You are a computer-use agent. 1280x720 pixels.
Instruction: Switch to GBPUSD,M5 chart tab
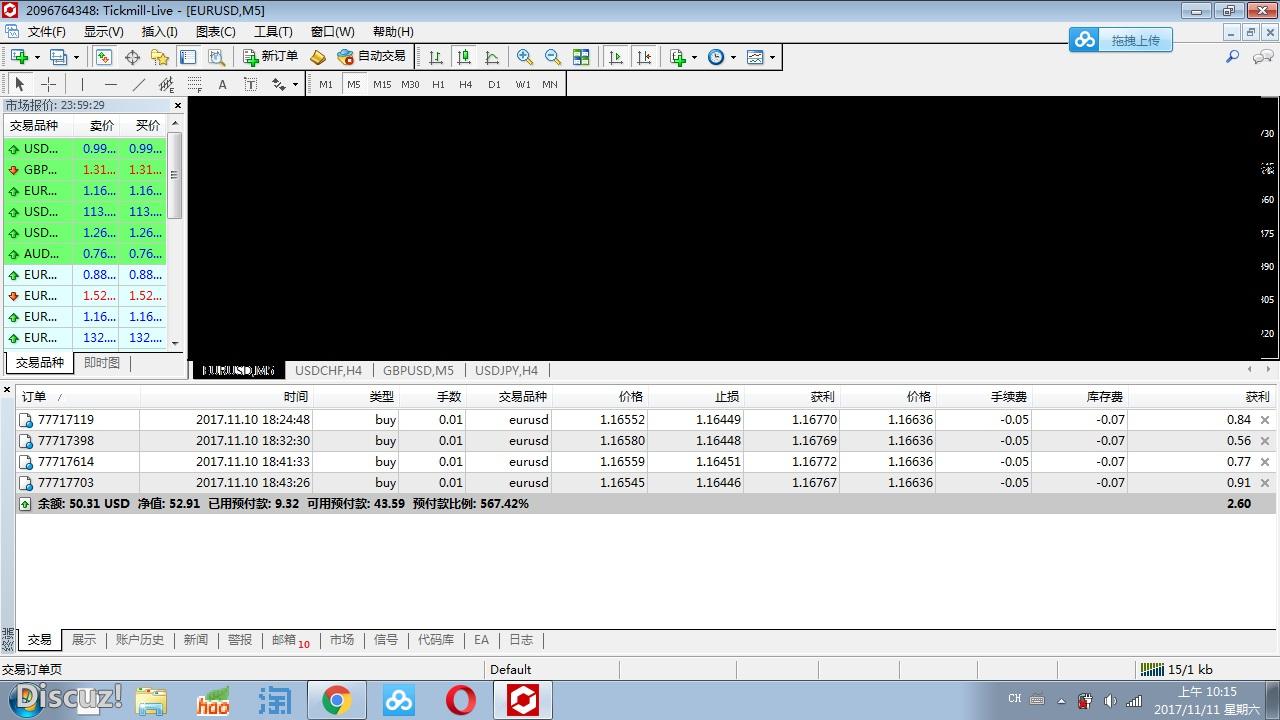tap(418, 370)
